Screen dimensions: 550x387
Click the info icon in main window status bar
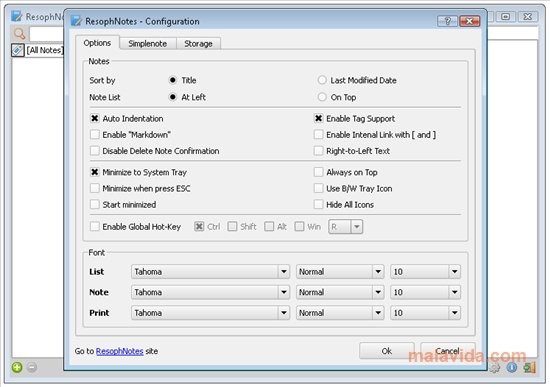click(512, 367)
